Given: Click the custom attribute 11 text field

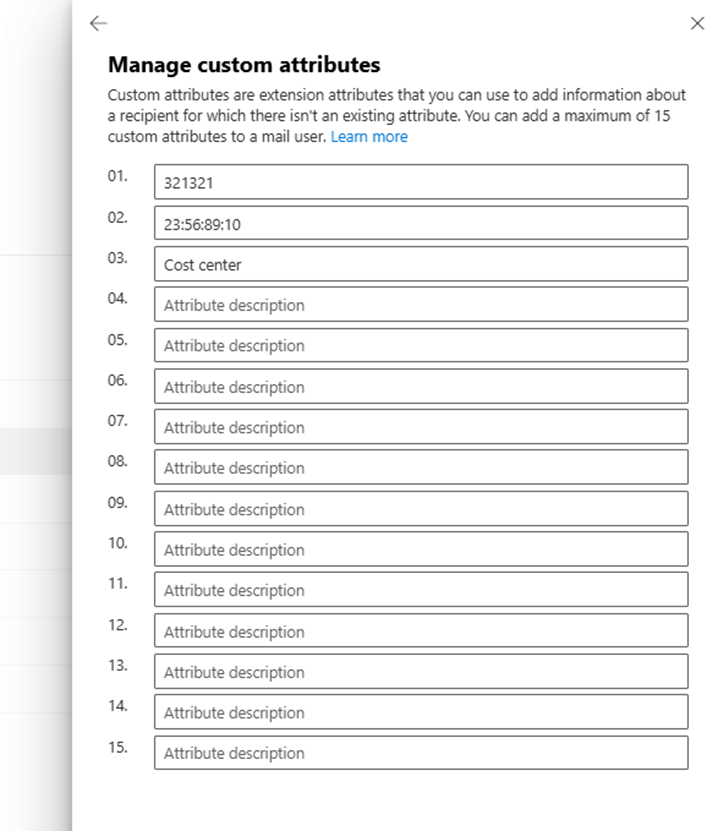Looking at the screenshot, I should pos(421,590).
